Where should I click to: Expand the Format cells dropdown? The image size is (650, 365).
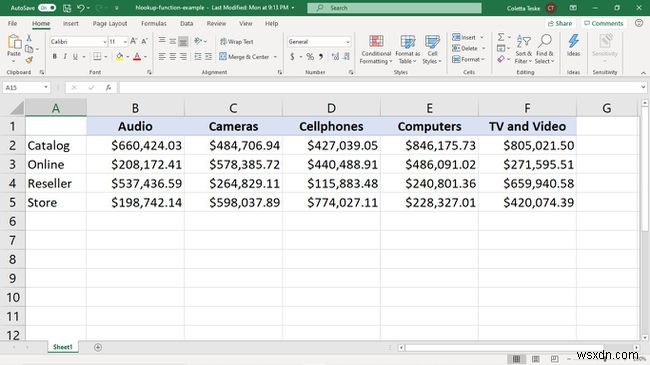[x=483, y=59]
